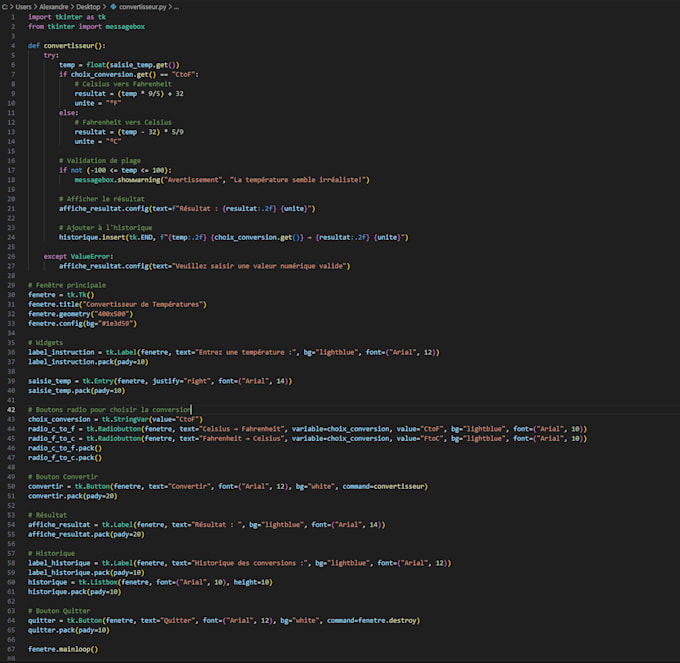Click the 'else:' keyword on line 11

pos(69,113)
